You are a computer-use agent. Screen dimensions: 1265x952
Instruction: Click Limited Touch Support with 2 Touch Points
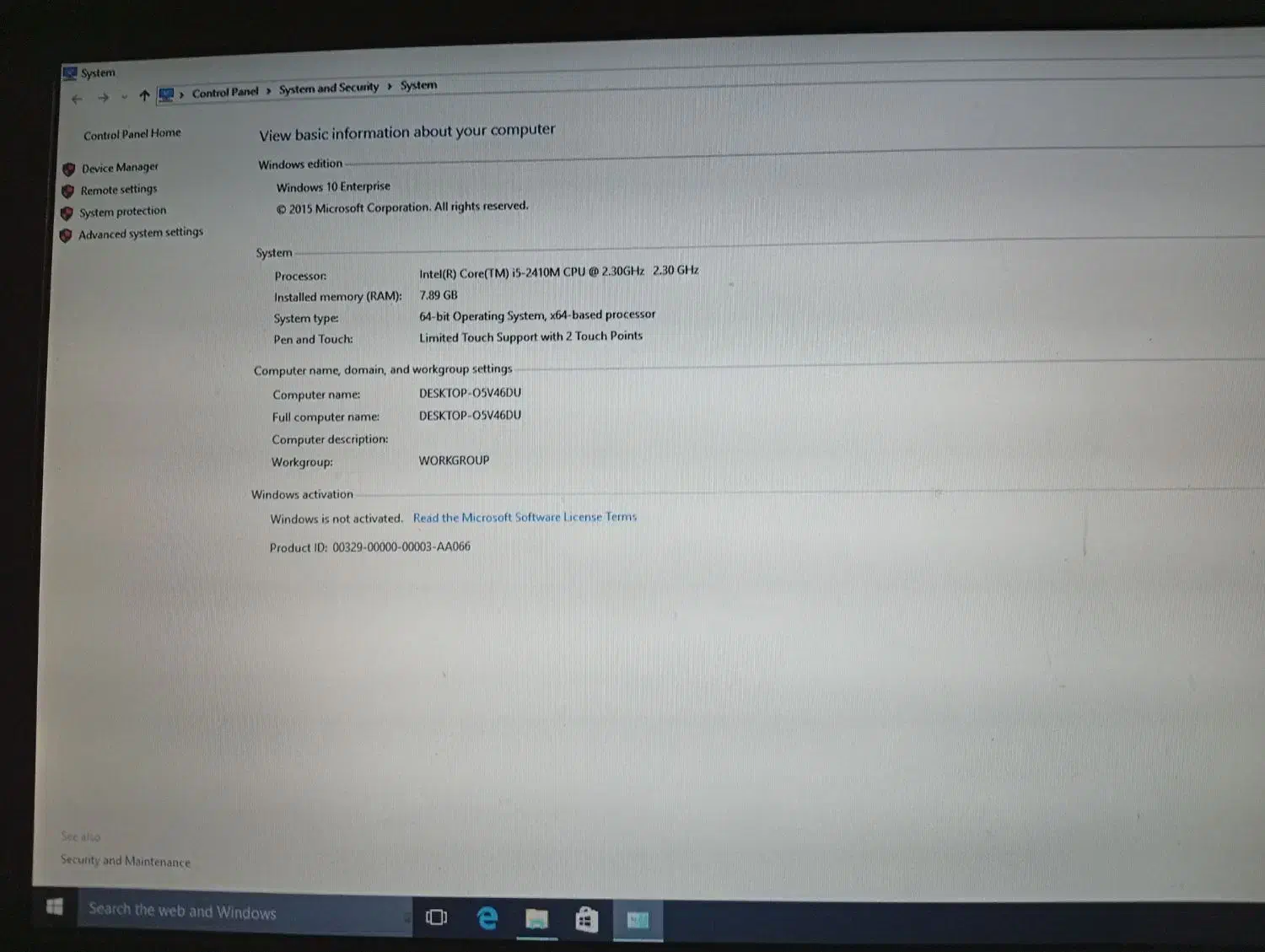tap(530, 336)
